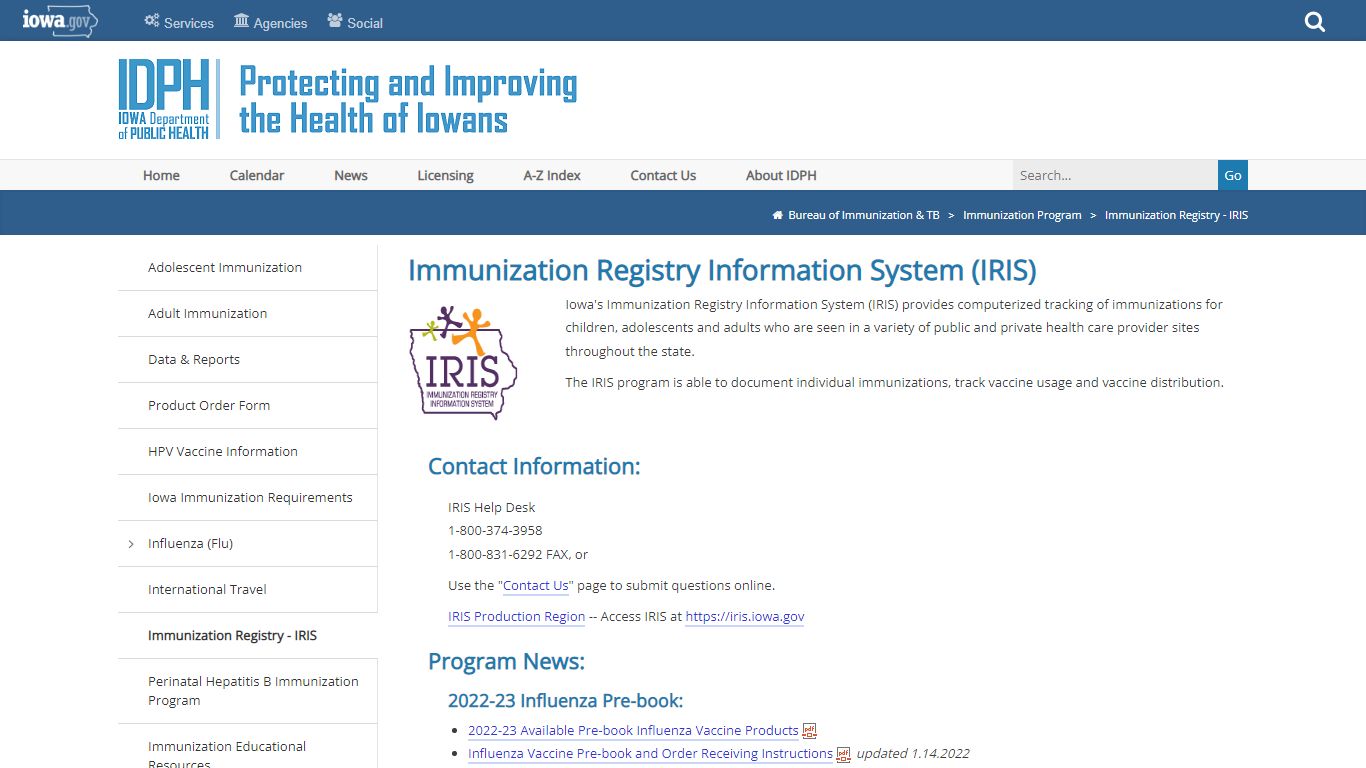The width and height of the screenshot is (1366, 768).
Task: Click the Contact Information: heading
Action: 534,467
